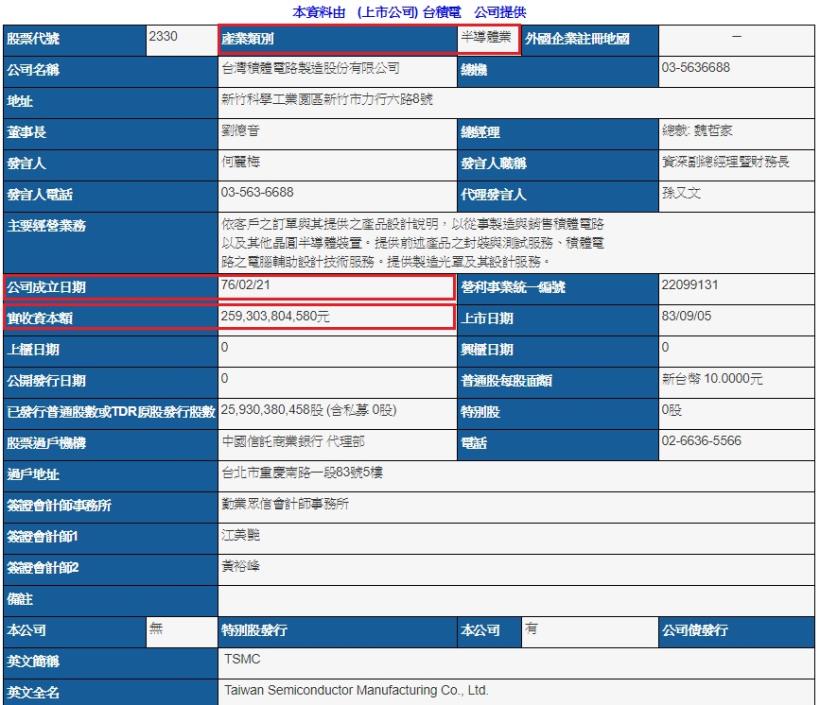
Task: Click the 代理發言人 label
Action: point(493,195)
